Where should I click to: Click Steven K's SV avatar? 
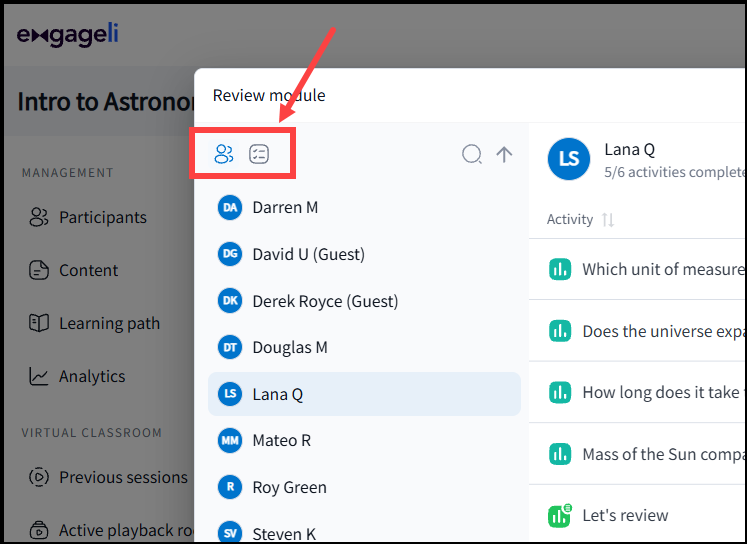(230, 533)
